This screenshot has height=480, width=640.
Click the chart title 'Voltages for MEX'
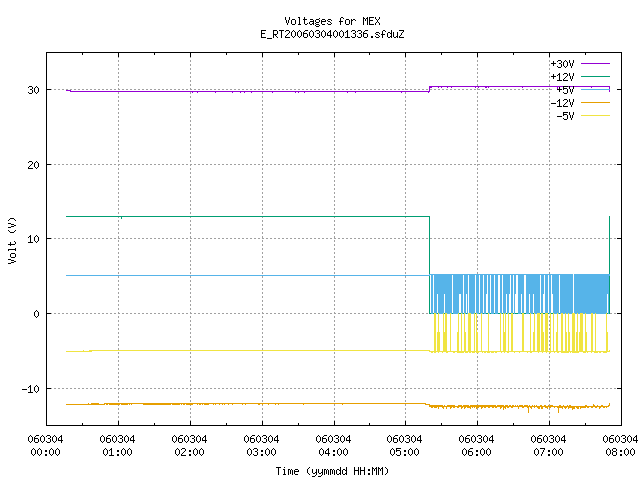[x=332, y=21]
